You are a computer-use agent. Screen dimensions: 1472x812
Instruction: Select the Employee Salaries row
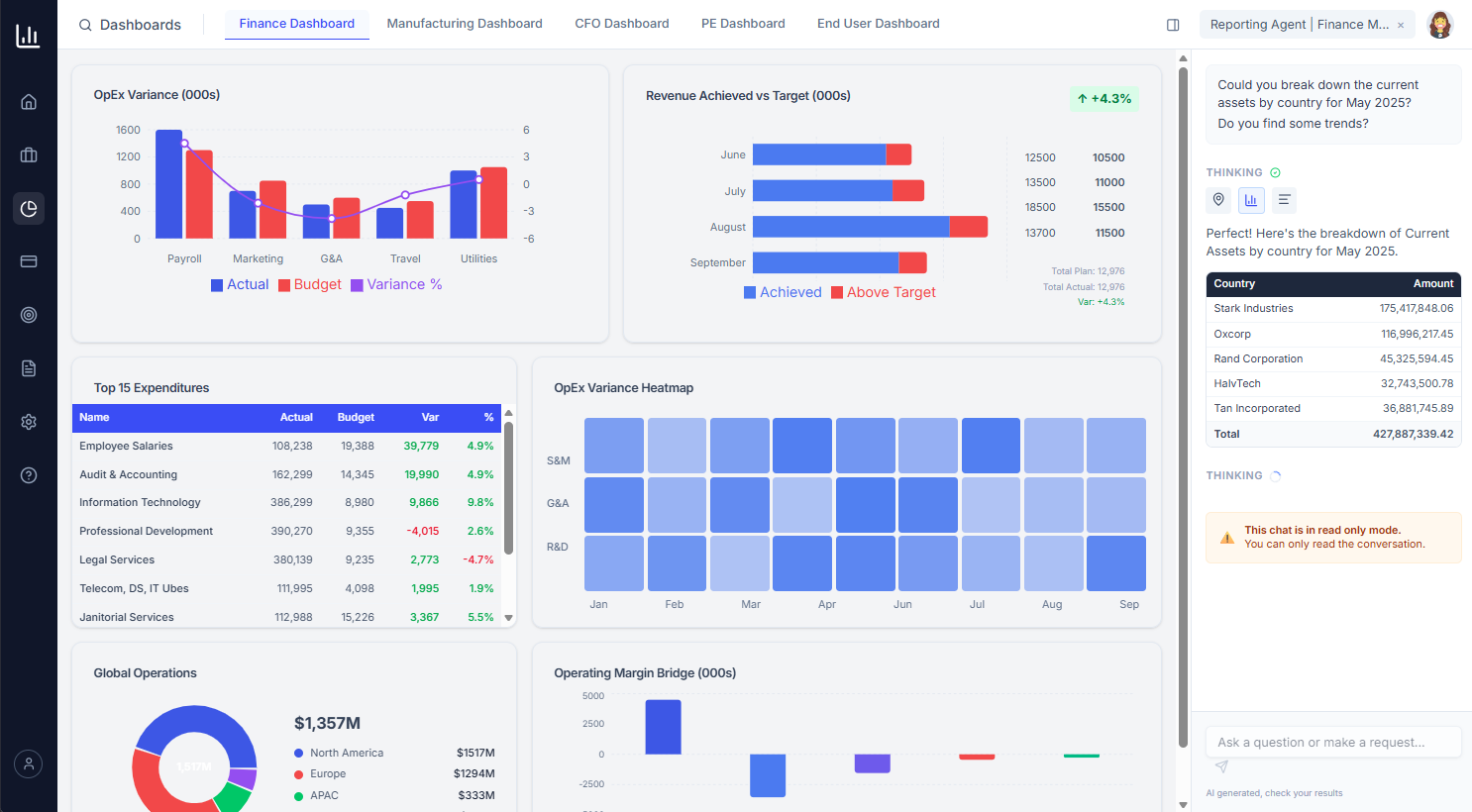[x=286, y=447]
